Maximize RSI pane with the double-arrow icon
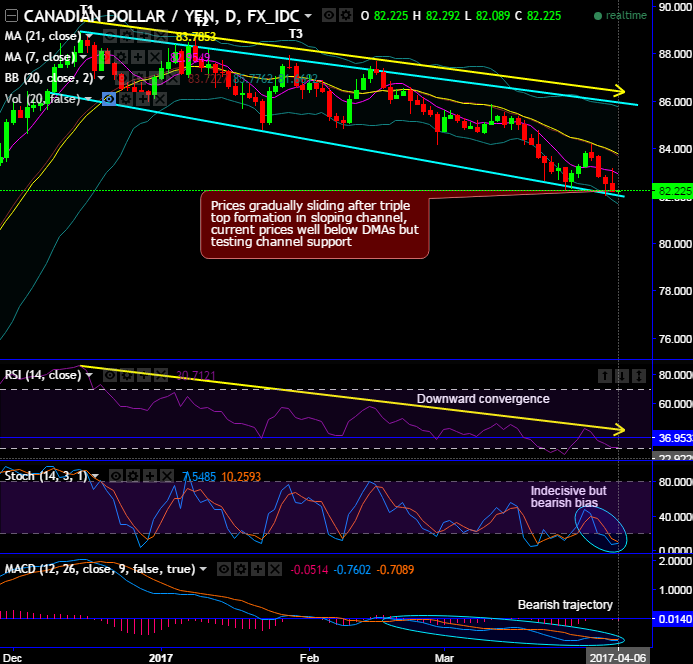This screenshot has width=693, height=664. (x=639, y=376)
